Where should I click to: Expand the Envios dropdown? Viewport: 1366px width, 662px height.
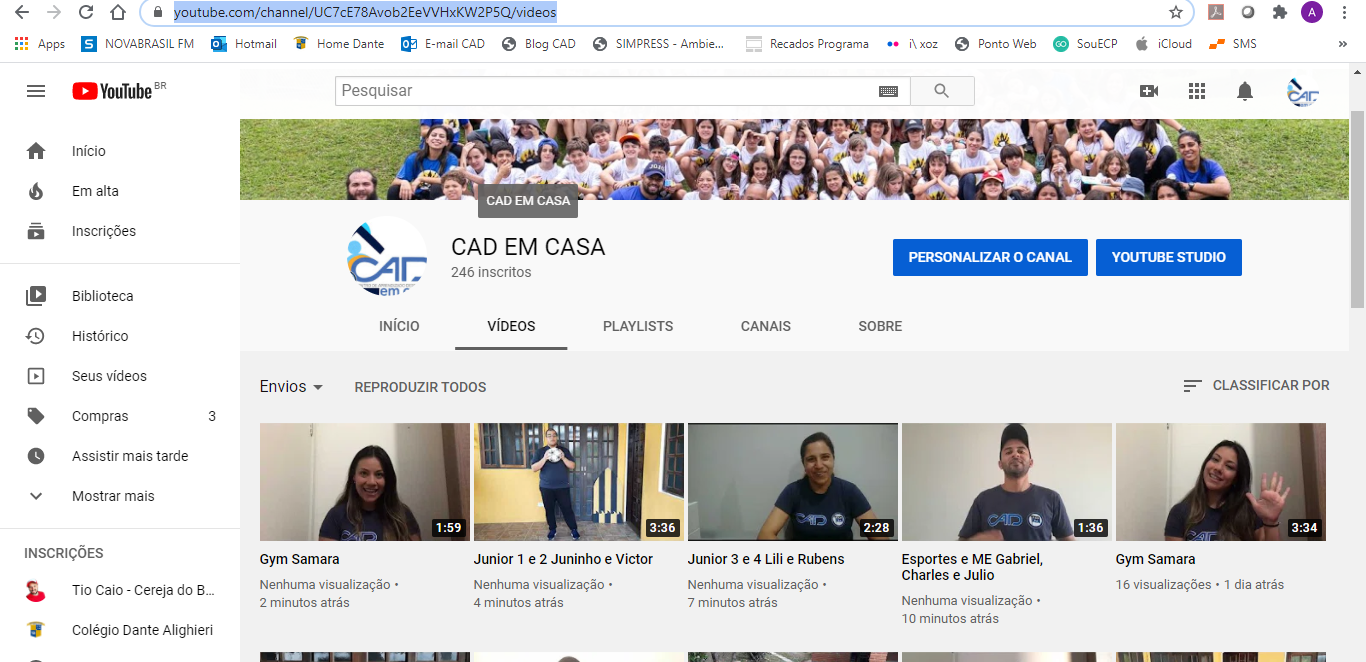[x=291, y=387]
